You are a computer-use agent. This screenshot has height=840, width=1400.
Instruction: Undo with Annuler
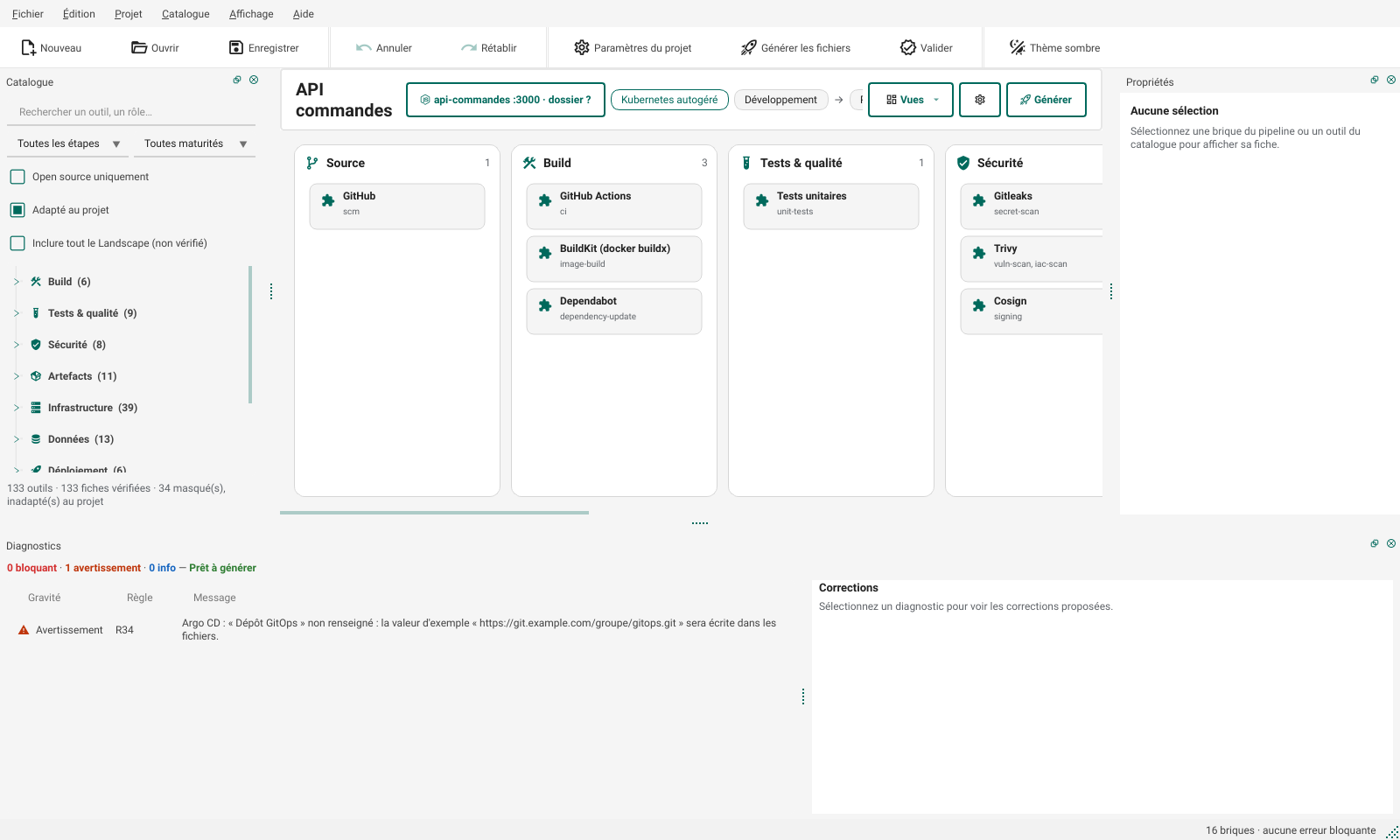[x=383, y=47]
